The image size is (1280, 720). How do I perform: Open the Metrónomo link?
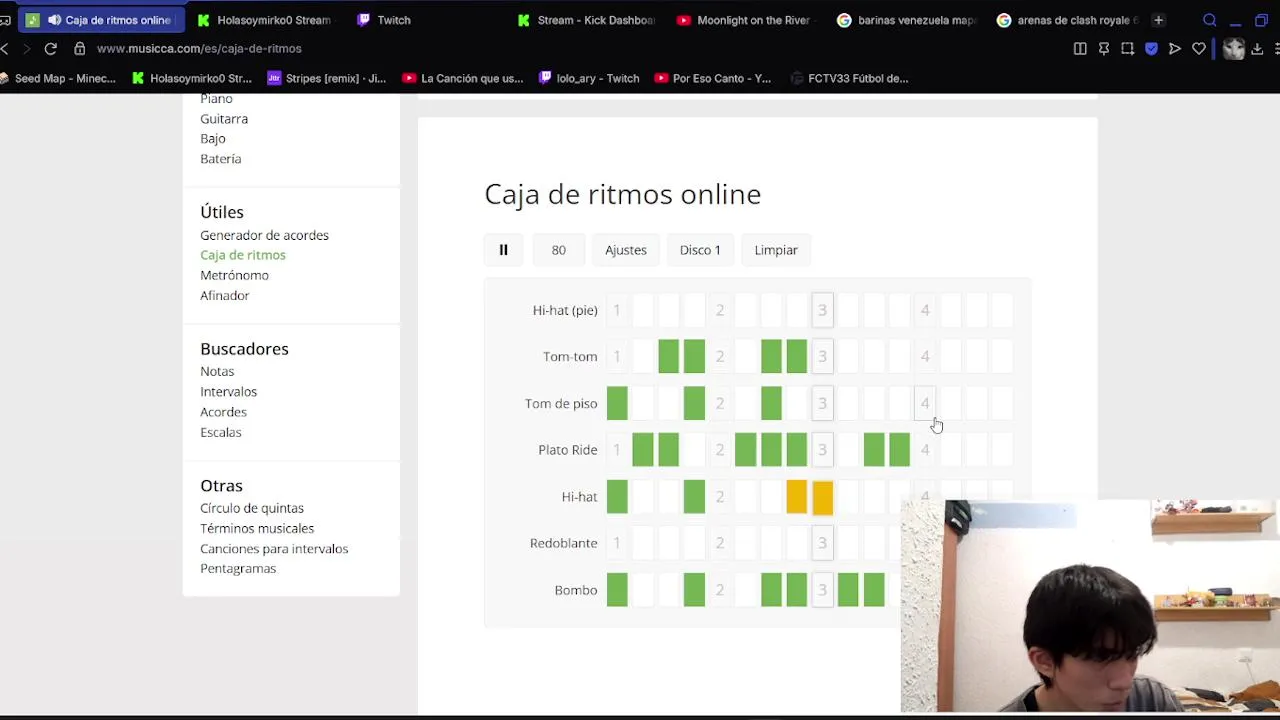pyautogui.click(x=234, y=275)
